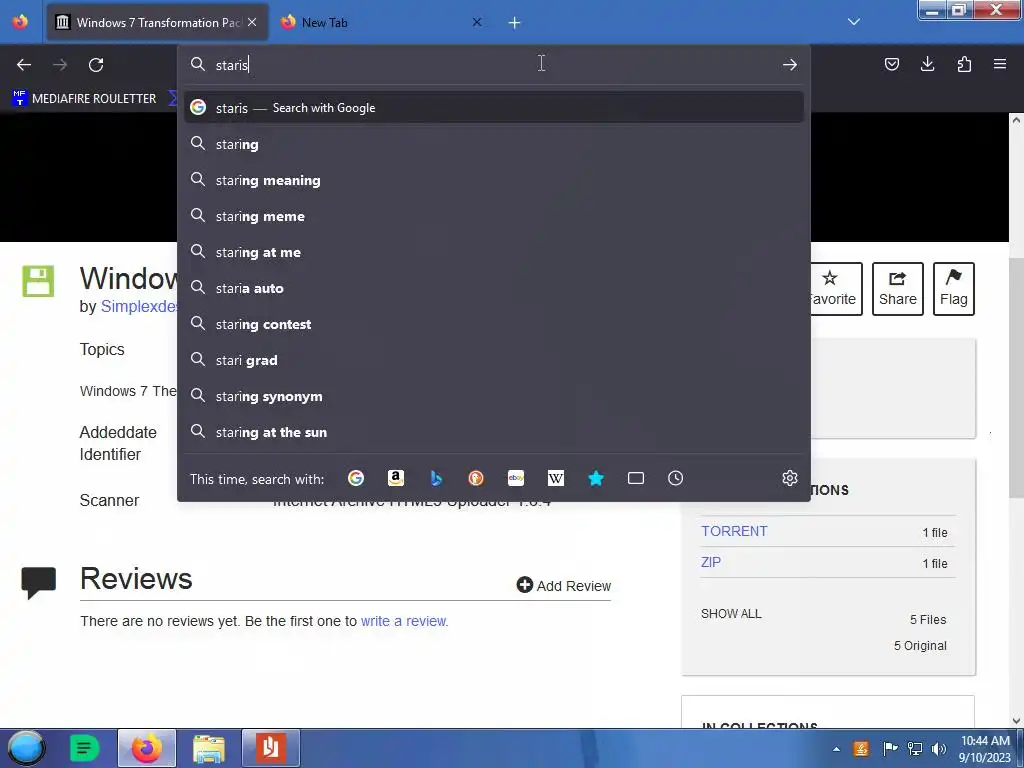Select 'staris — Search with Google' result

[x=494, y=108]
